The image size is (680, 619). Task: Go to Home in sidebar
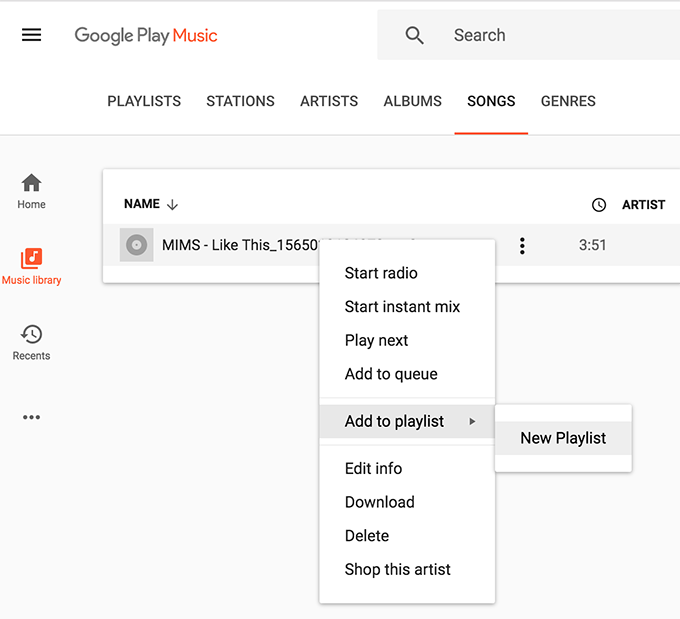(31, 191)
